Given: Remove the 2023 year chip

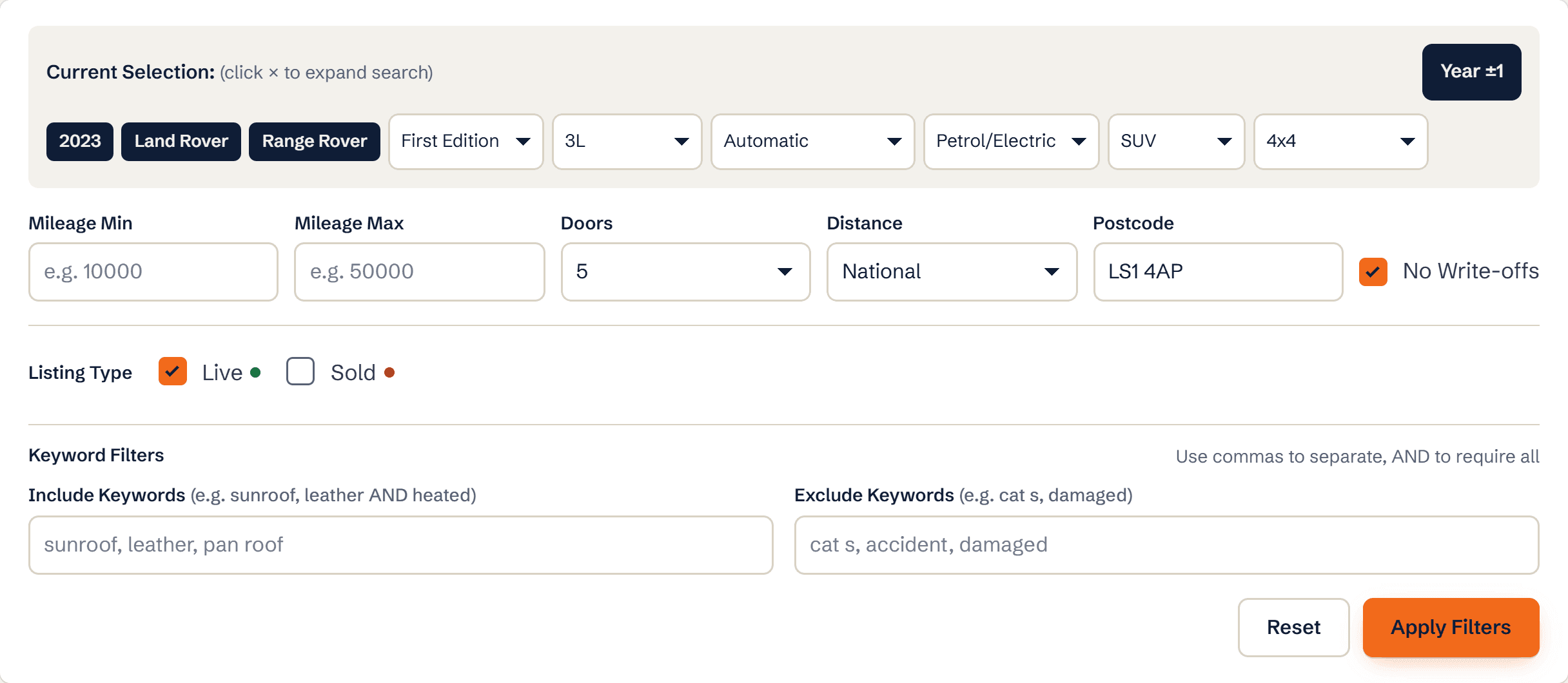Looking at the screenshot, I should 80,141.
